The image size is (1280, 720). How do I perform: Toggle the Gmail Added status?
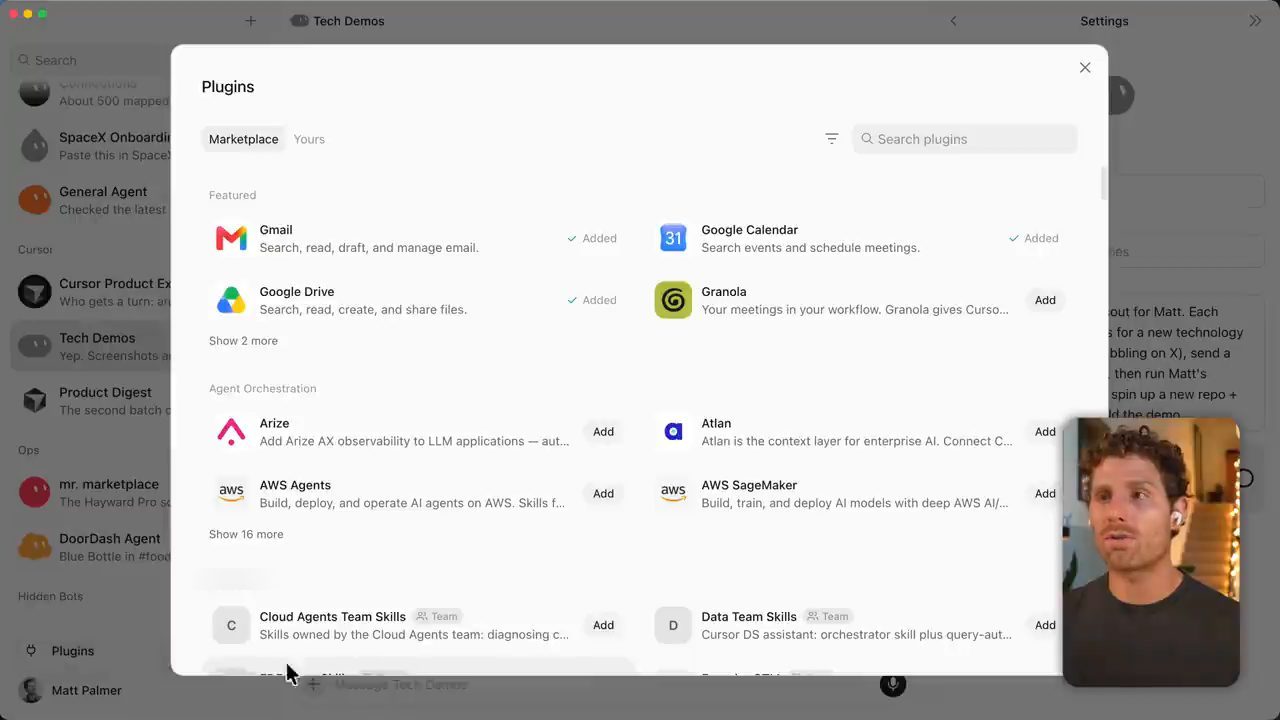pyautogui.click(x=592, y=238)
